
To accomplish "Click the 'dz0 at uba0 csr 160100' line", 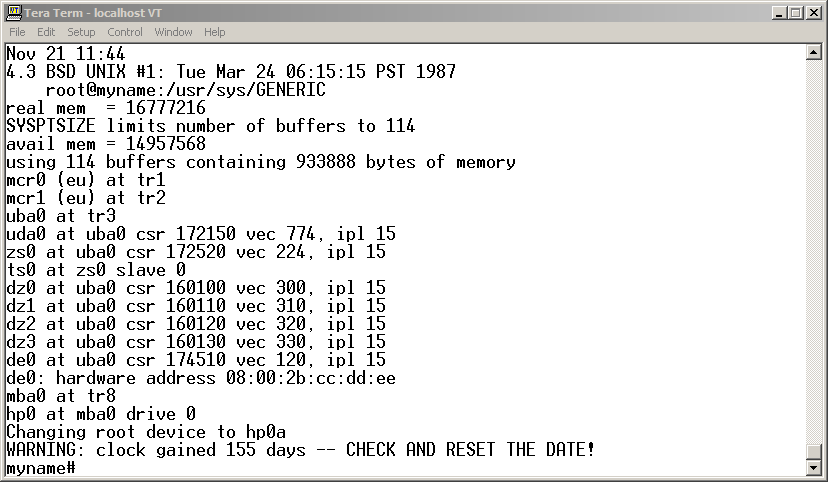I will 196,288.
